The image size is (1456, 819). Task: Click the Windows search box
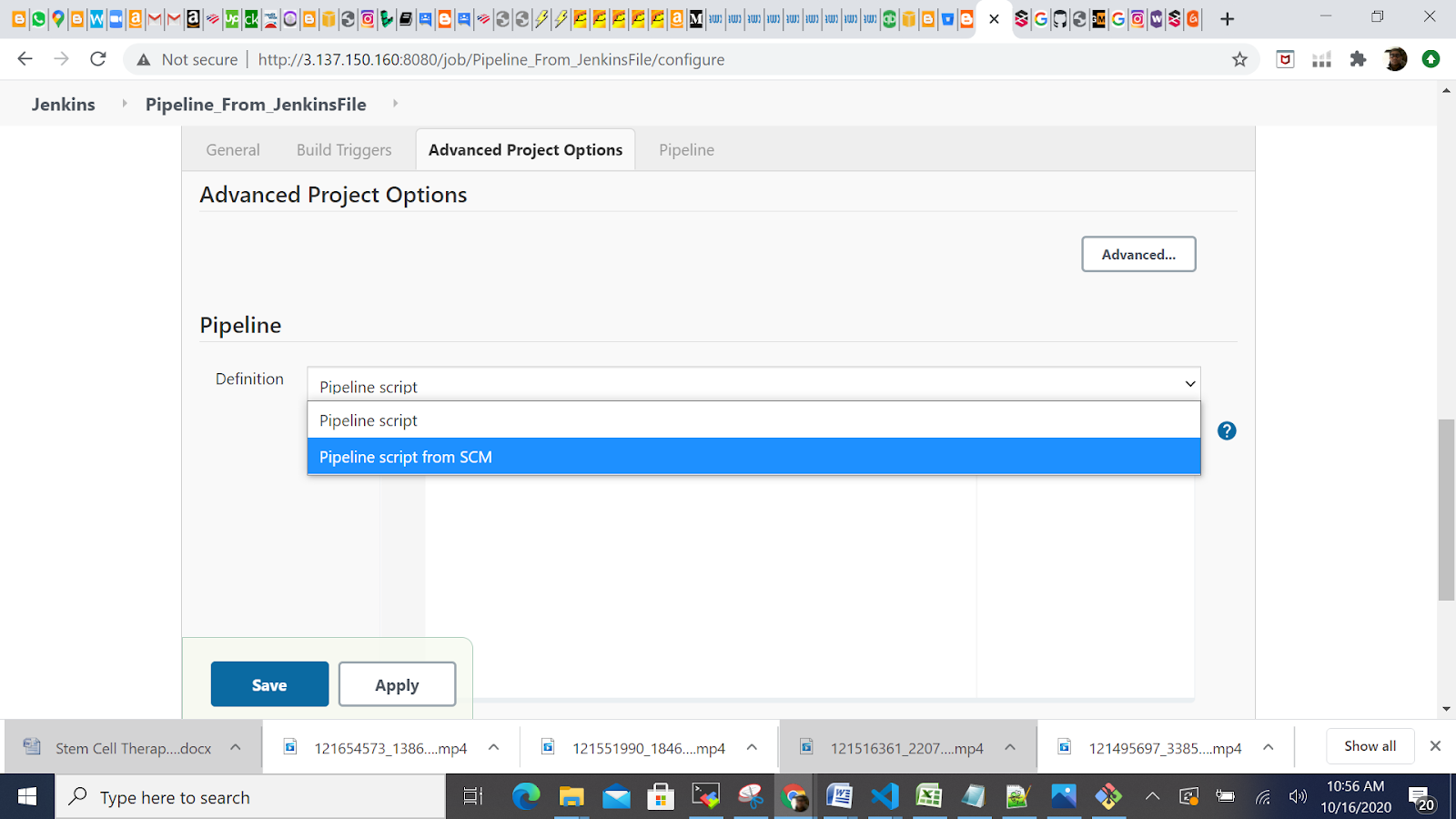pos(250,797)
